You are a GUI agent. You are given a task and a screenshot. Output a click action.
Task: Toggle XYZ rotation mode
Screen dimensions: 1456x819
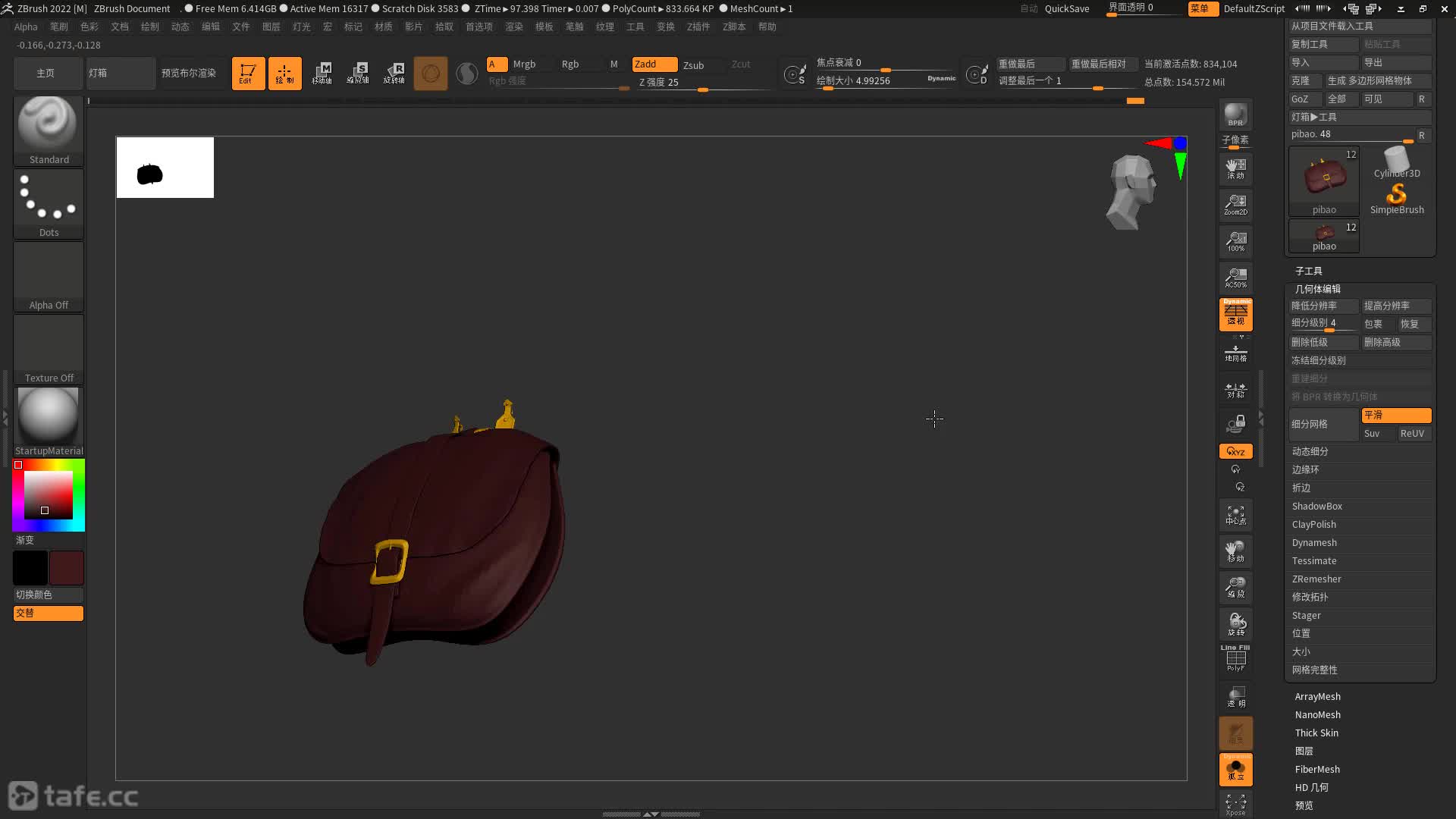(x=1235, y=451)
